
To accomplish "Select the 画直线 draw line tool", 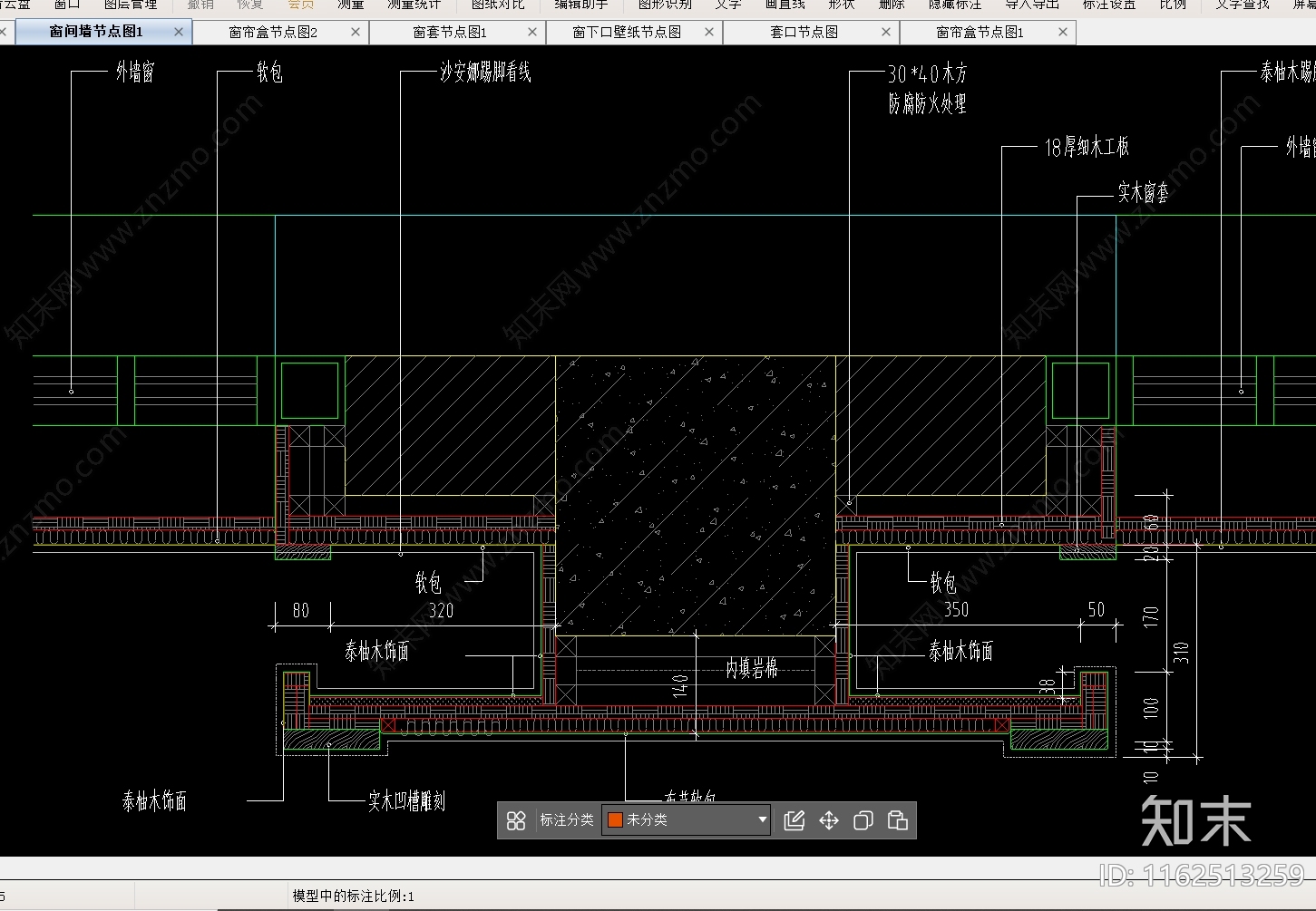I will pos(785,5).
